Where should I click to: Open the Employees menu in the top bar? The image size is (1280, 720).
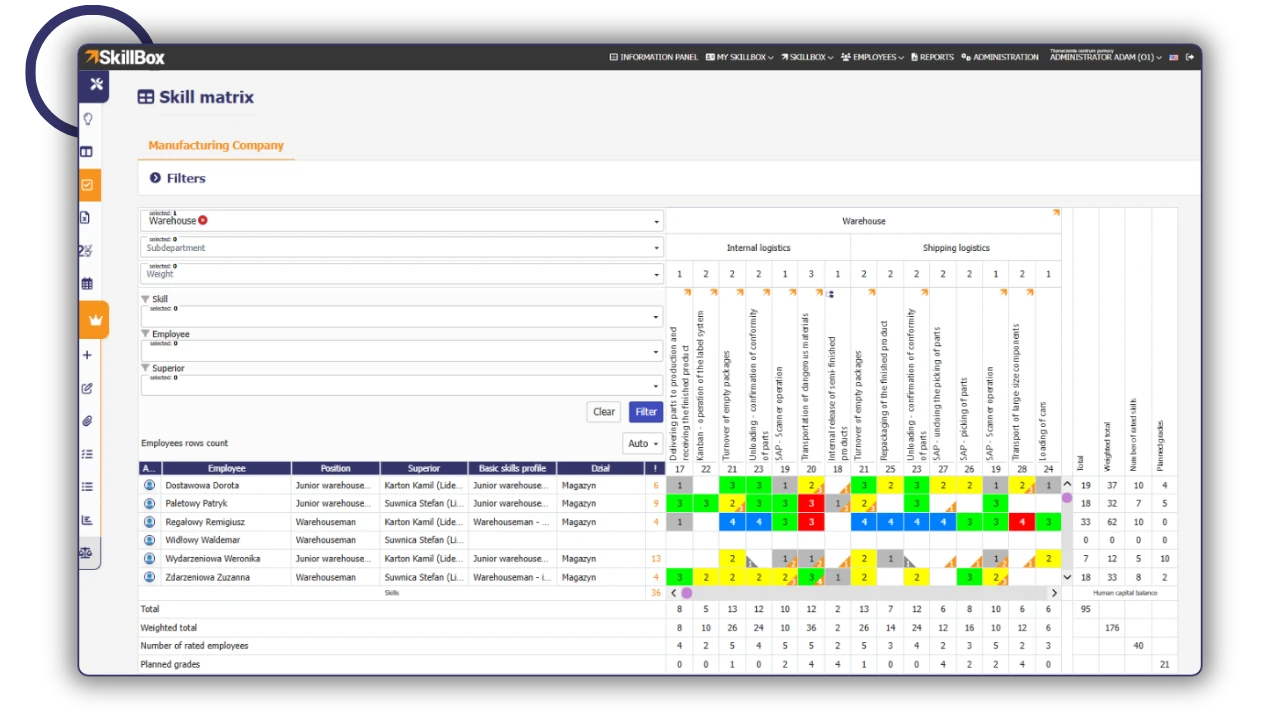(872, 57)
